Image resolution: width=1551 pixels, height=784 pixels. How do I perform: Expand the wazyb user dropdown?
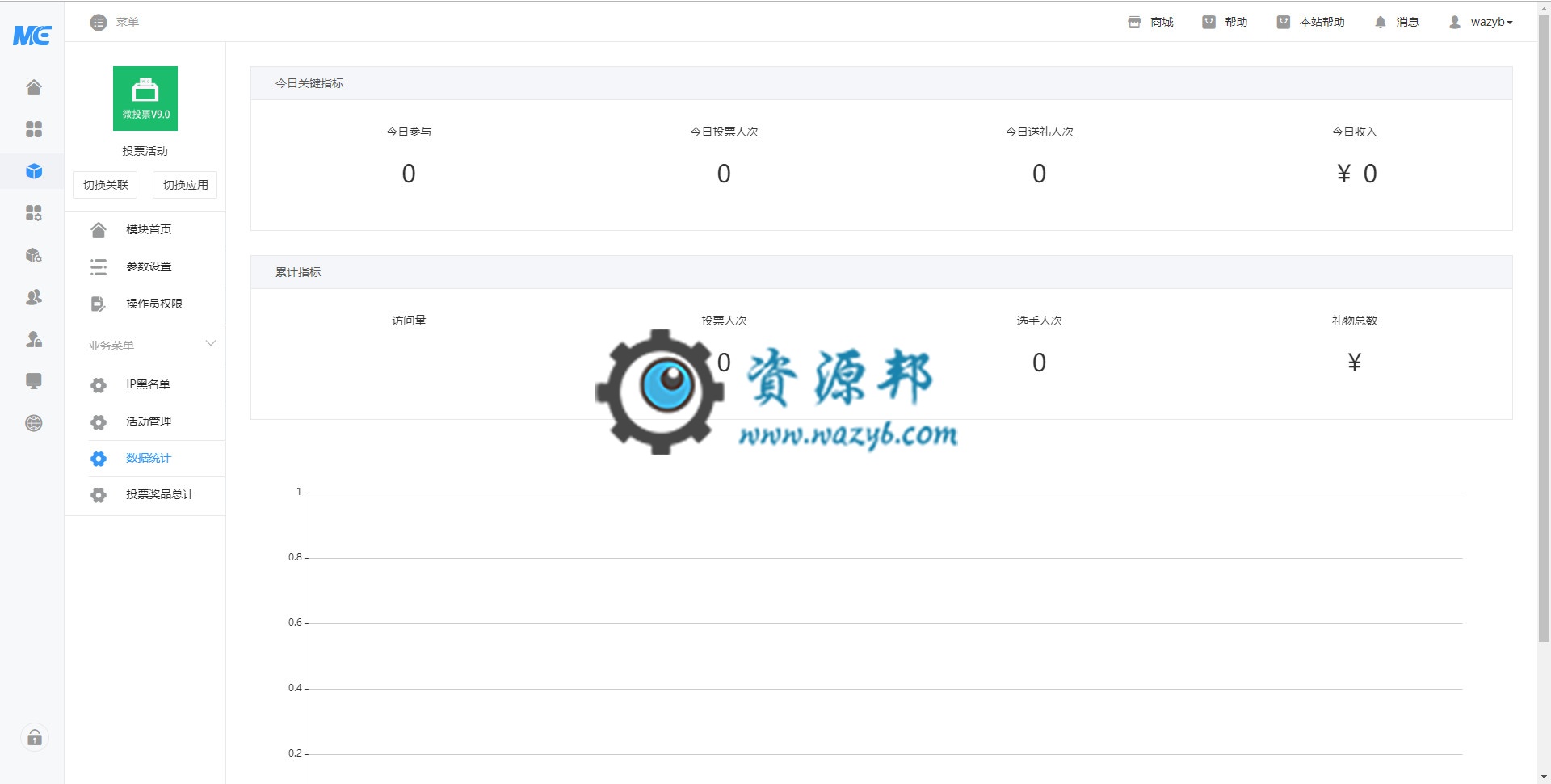coord(1481,23)
